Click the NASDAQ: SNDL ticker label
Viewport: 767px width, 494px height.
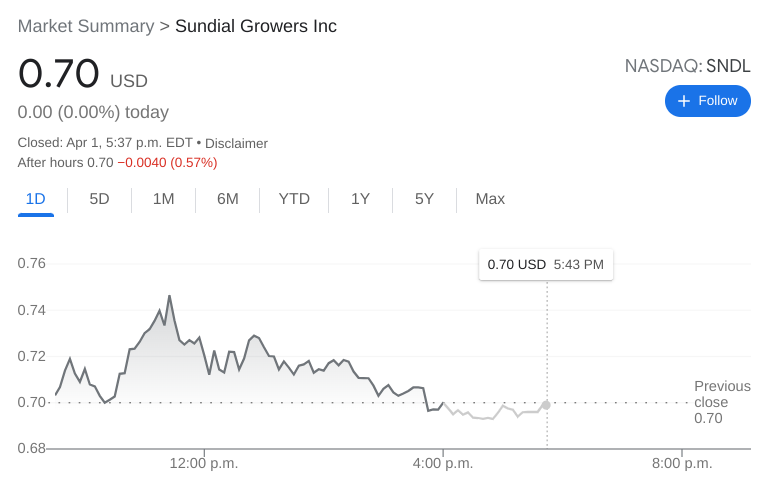pyautogui.click(x=687, y=67)
